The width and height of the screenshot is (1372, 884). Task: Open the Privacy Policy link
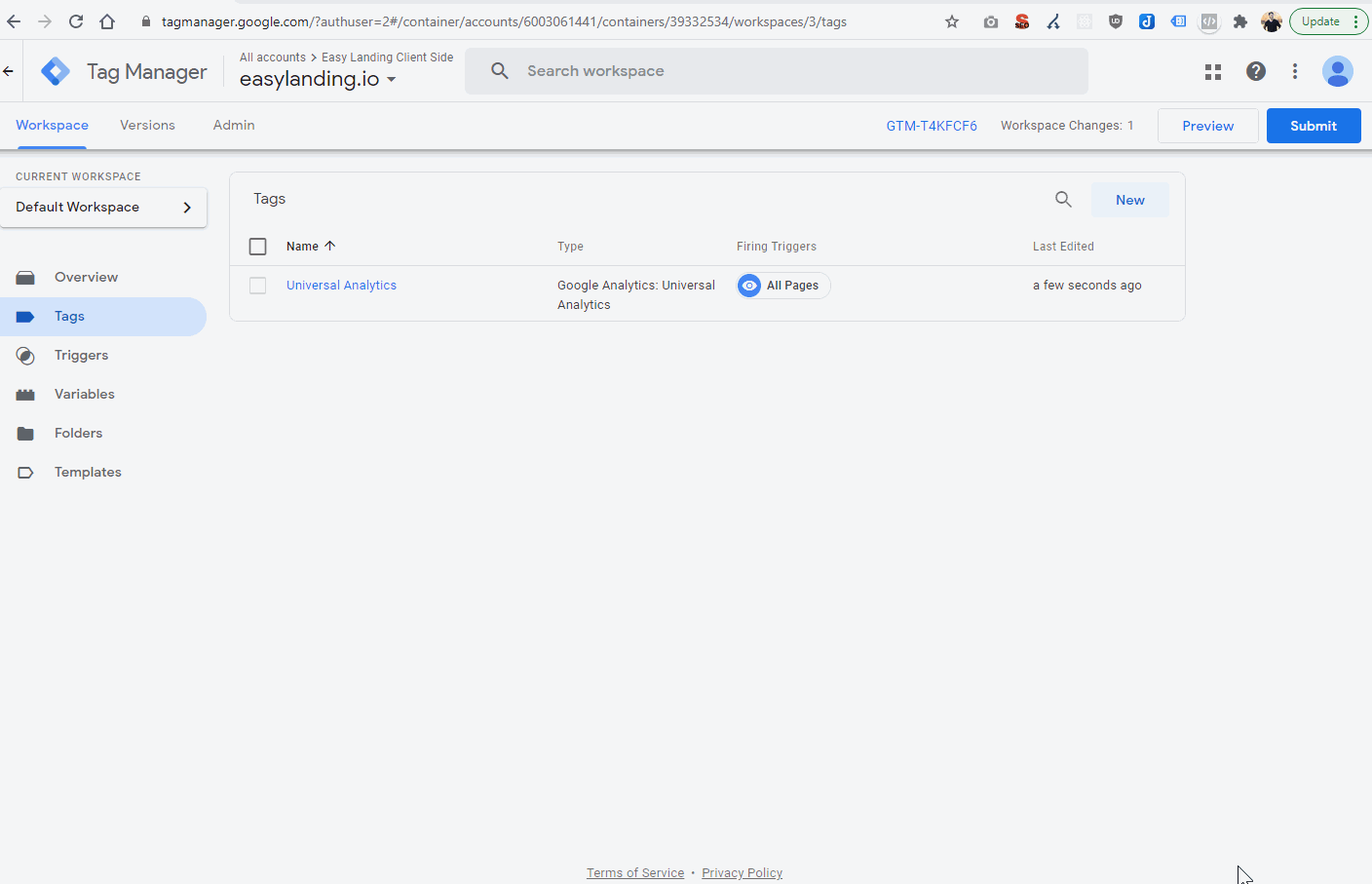point(742,873)
